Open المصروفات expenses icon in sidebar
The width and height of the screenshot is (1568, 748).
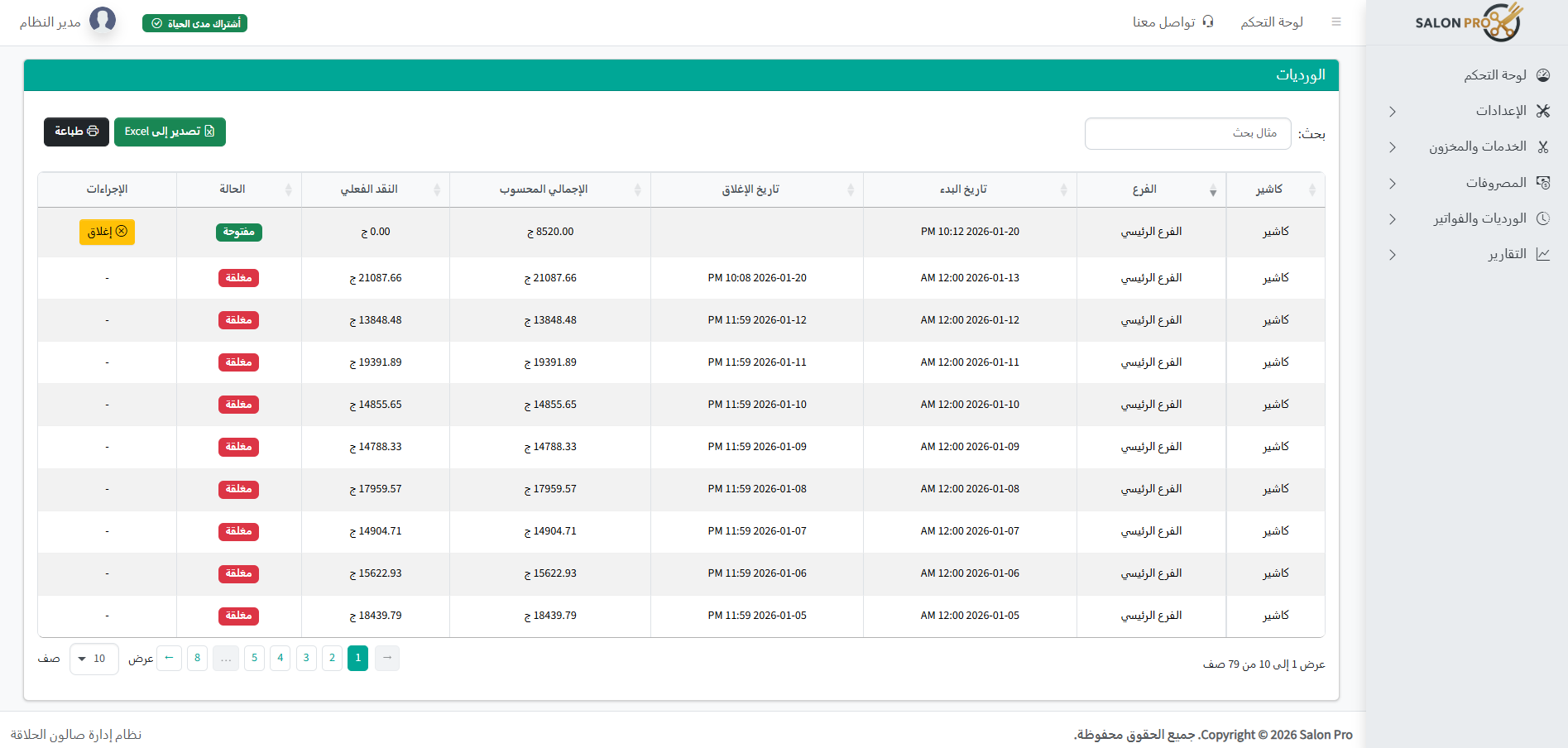[1542, 182]
